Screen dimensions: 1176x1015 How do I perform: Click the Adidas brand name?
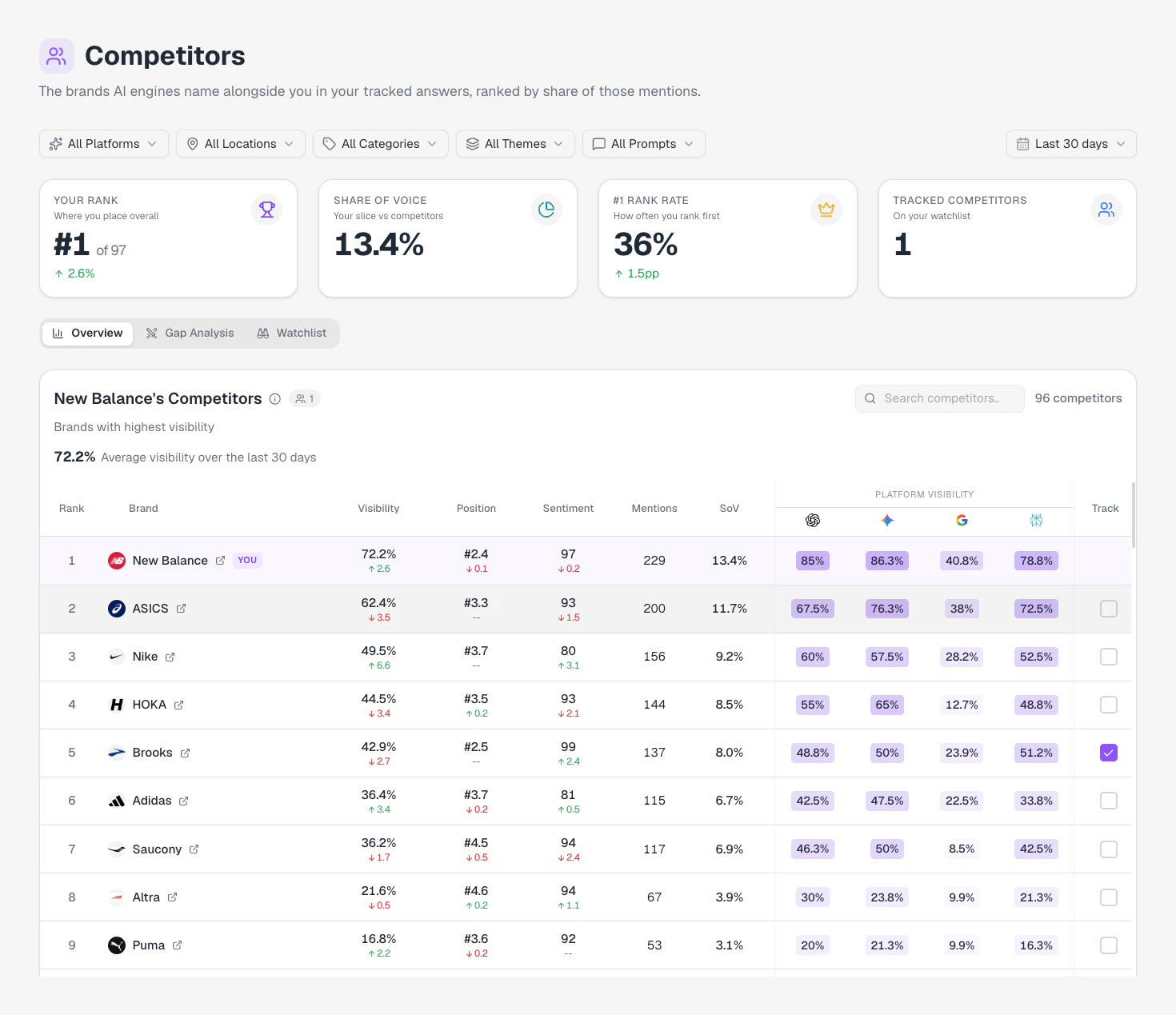click(152, 801)
